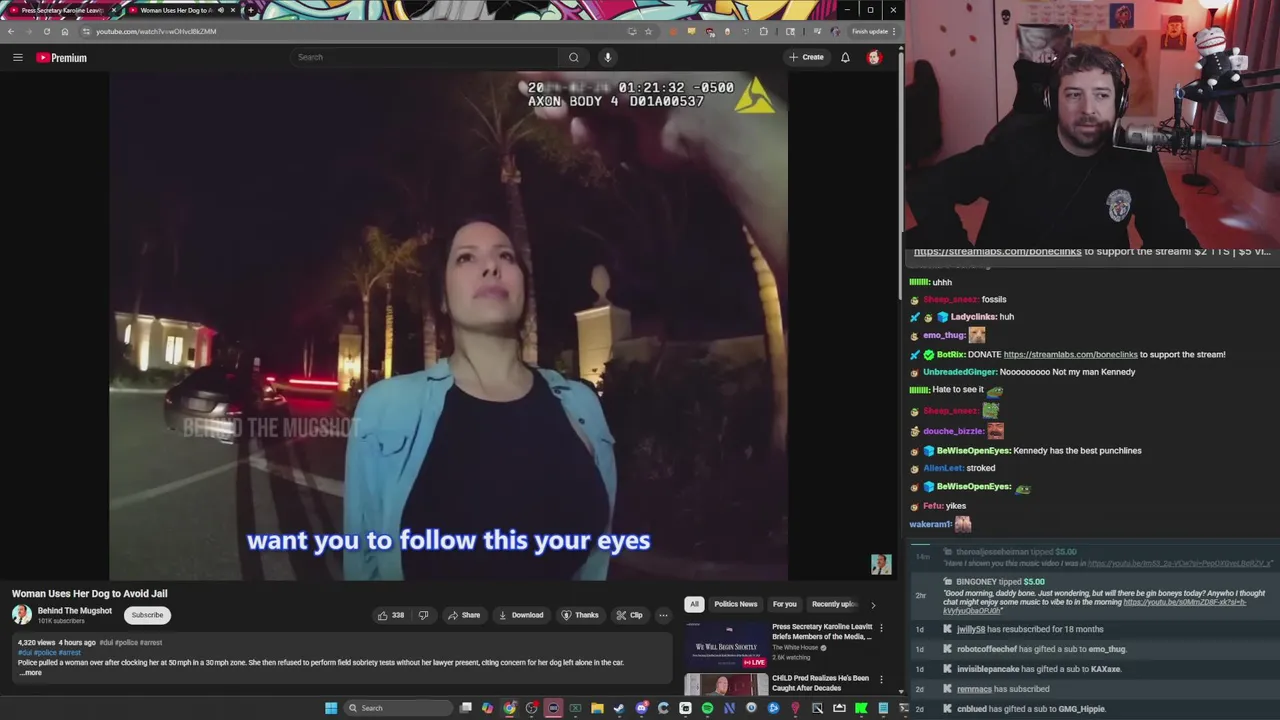Open YouTube notifications bell
Image resolution: width=1280 pixels, height=720 pixels.
845,57
